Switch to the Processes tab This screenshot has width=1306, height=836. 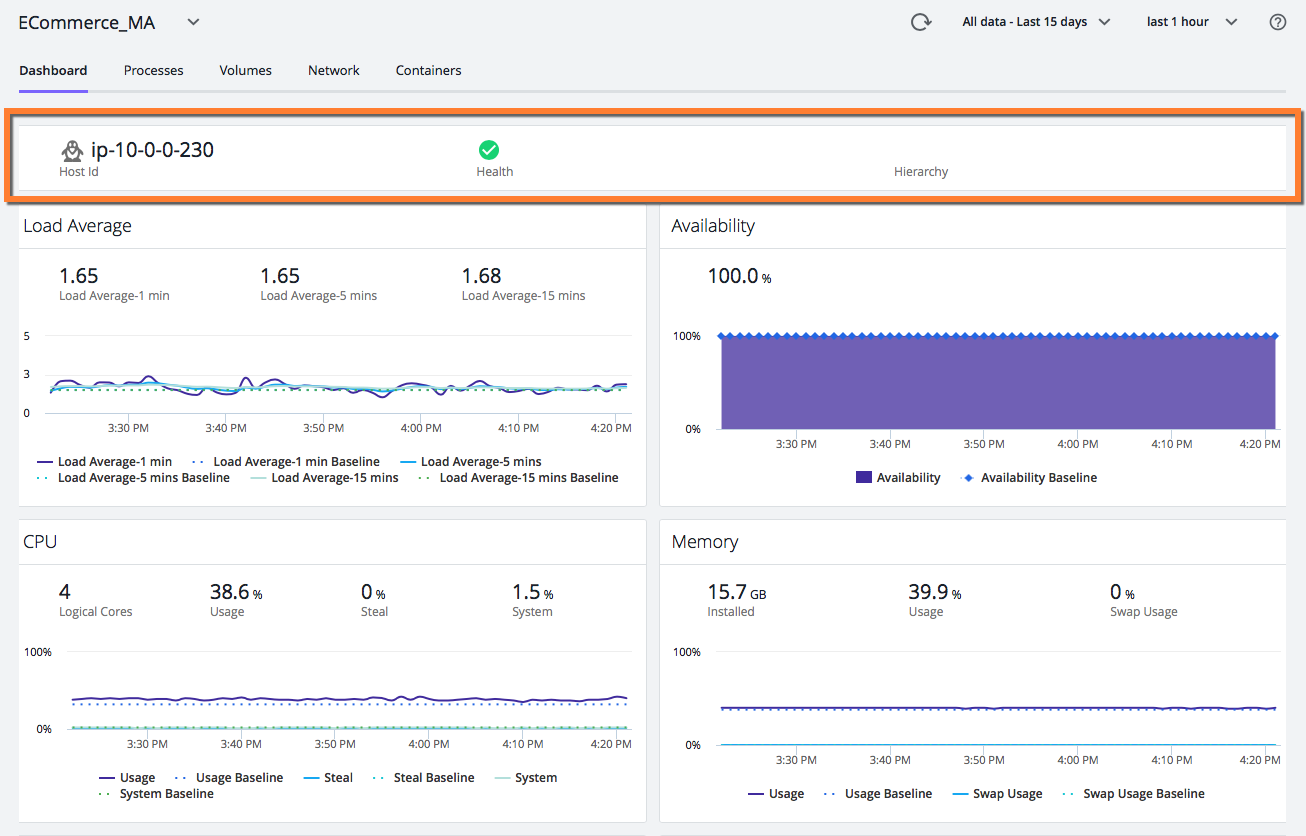pyautogui.click(x=154, y=71)
